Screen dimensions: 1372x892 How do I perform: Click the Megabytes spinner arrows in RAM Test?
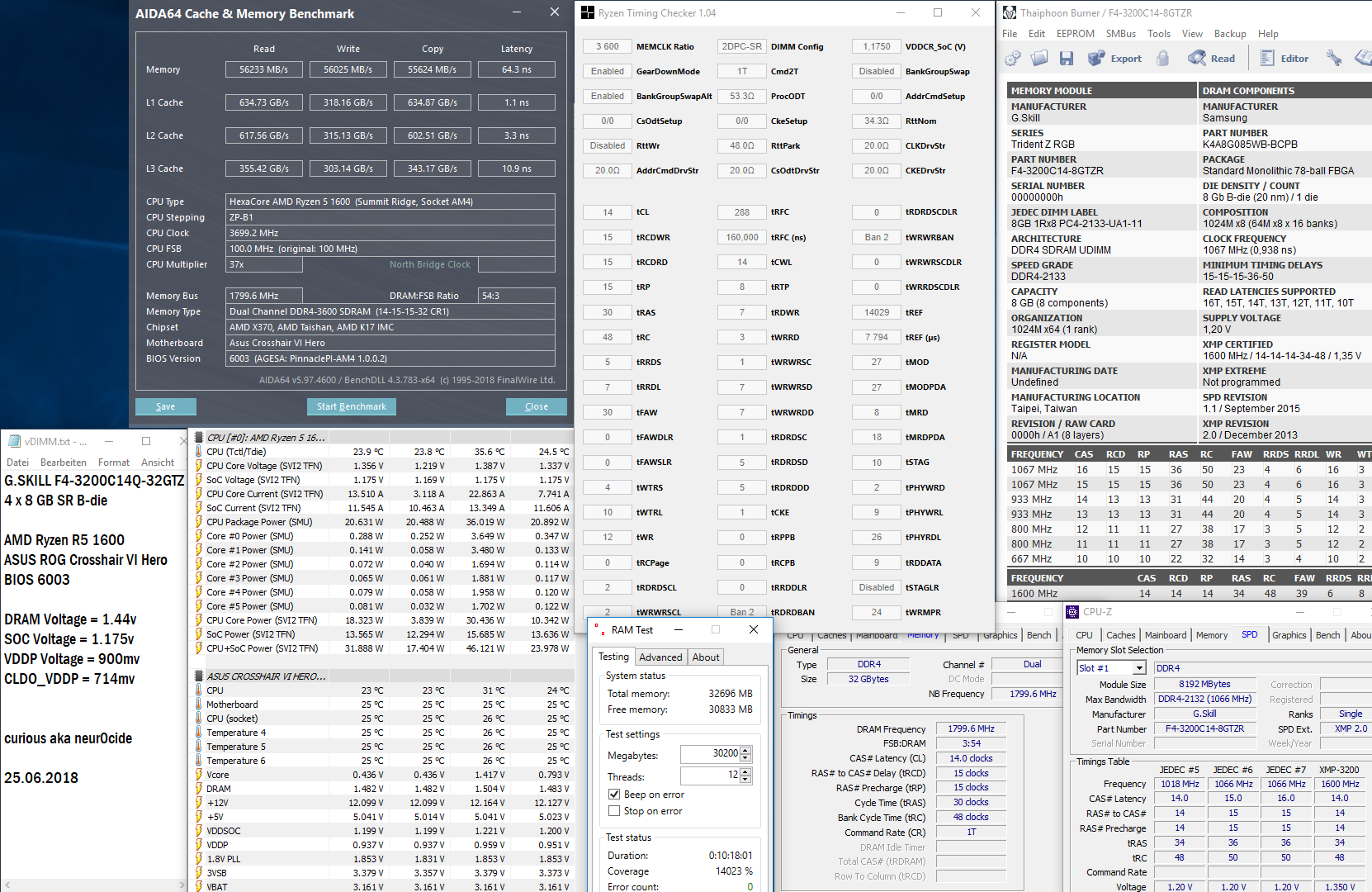(746, 754)
